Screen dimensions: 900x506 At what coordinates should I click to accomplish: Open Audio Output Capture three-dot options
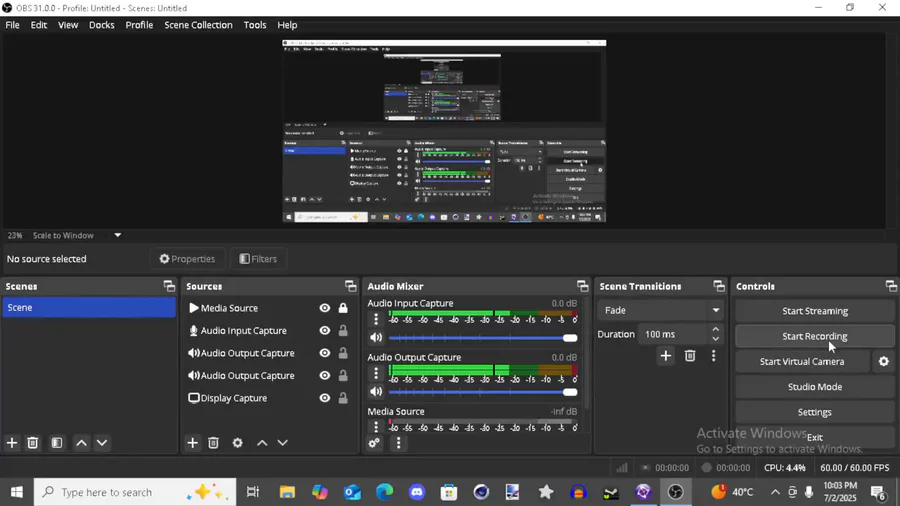tap(376, 373)
